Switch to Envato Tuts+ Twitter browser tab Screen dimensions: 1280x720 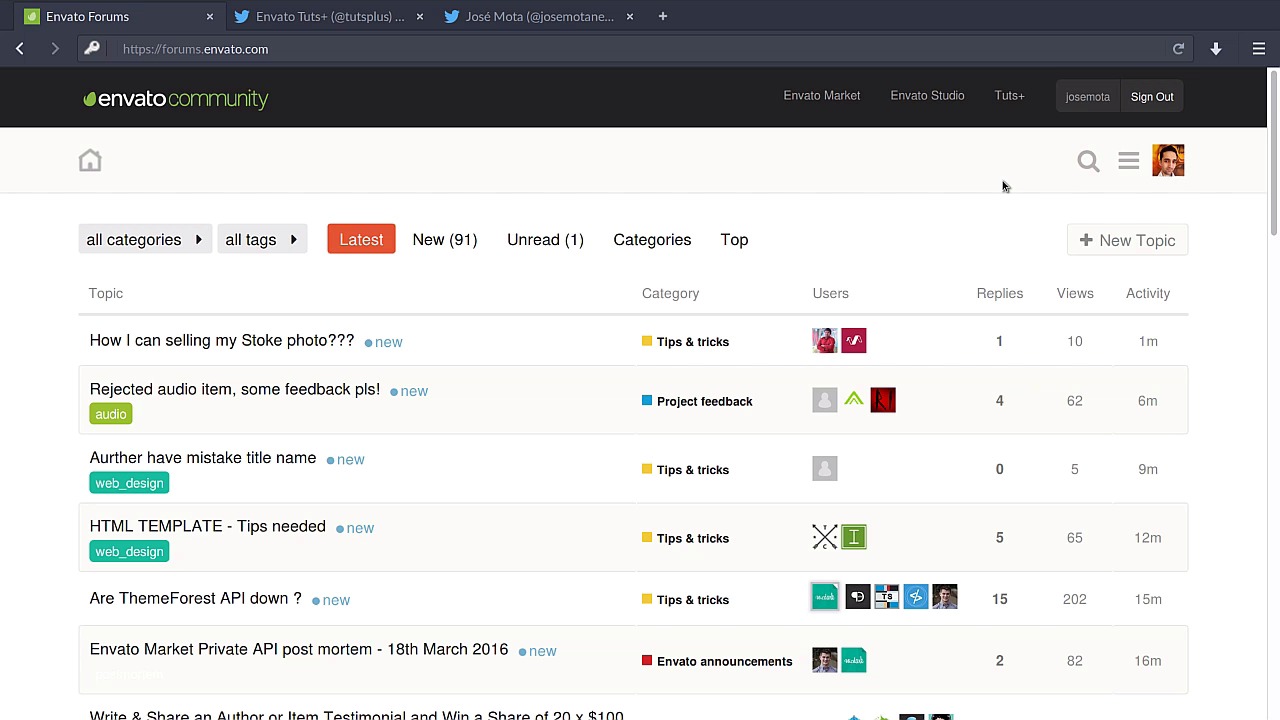pos(328,16)
